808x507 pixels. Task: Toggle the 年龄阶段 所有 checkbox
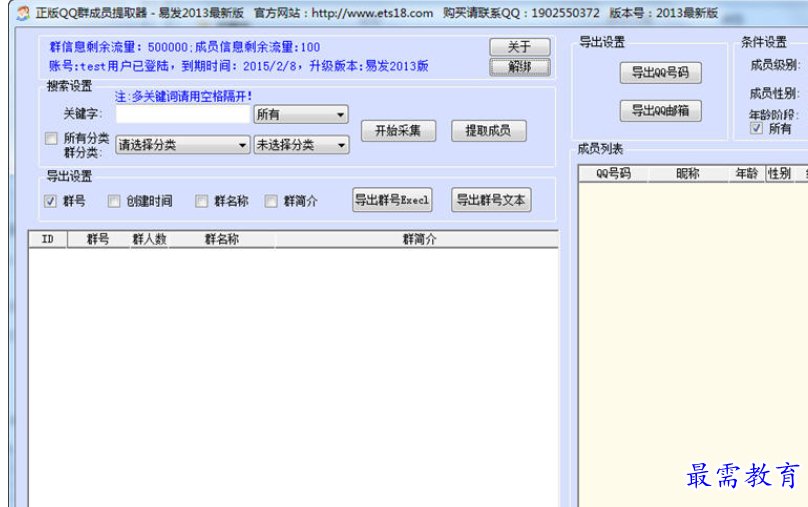pyautogui.click(x=756, y=128)
